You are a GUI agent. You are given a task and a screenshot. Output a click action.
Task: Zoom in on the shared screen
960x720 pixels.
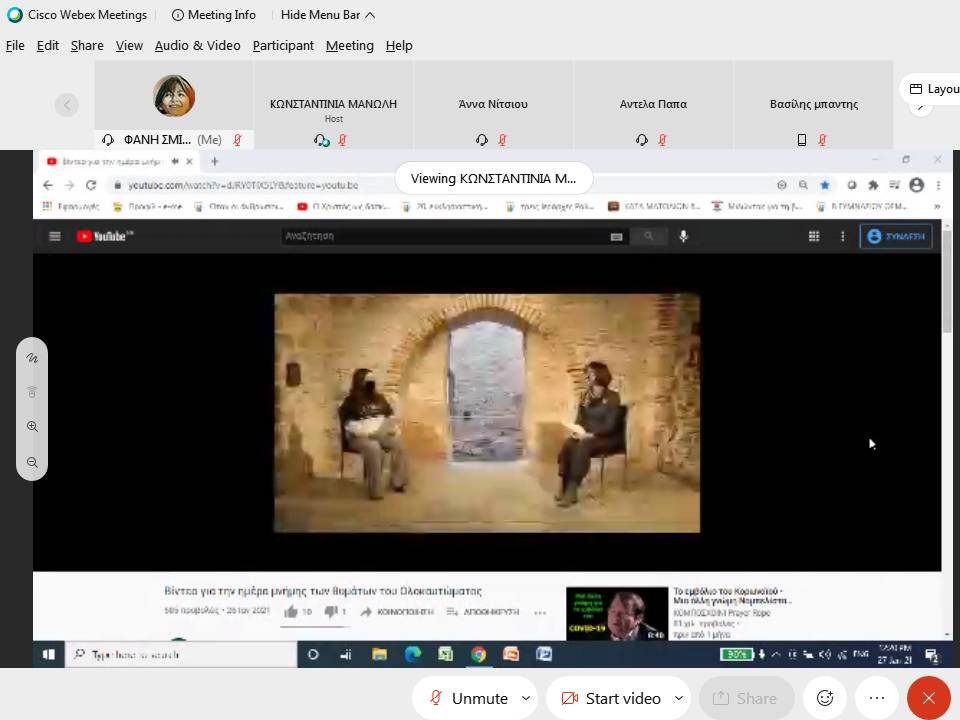[32, 427]
